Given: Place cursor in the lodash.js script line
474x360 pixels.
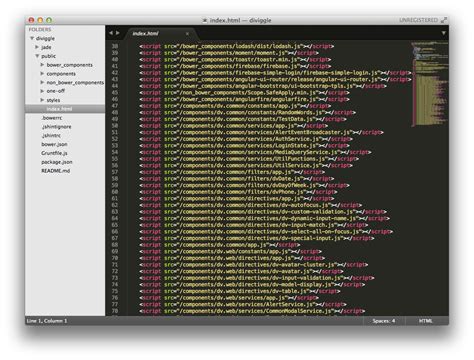Looking at the screenshot, I should (237, 46).
